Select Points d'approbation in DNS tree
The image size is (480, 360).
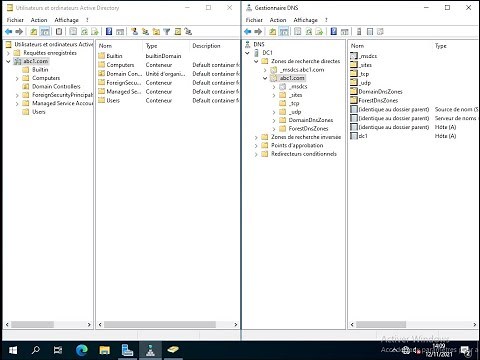(x=297, y=145)
